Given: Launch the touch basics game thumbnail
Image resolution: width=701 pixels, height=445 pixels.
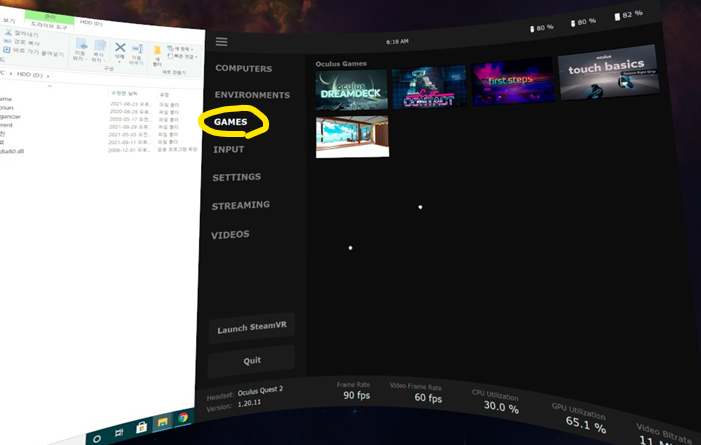Looking at the screenshot, I should pyautogui.click(x=608, y=72).
